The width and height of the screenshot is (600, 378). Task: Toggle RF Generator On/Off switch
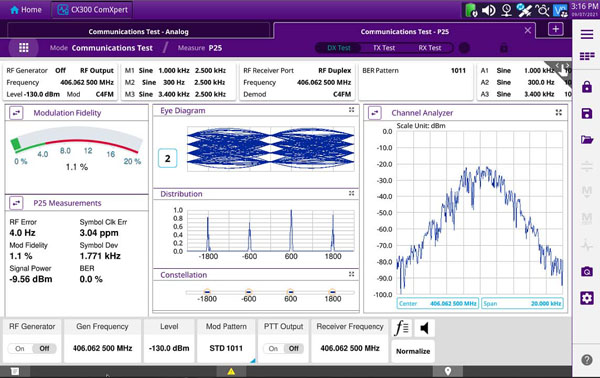32,349
